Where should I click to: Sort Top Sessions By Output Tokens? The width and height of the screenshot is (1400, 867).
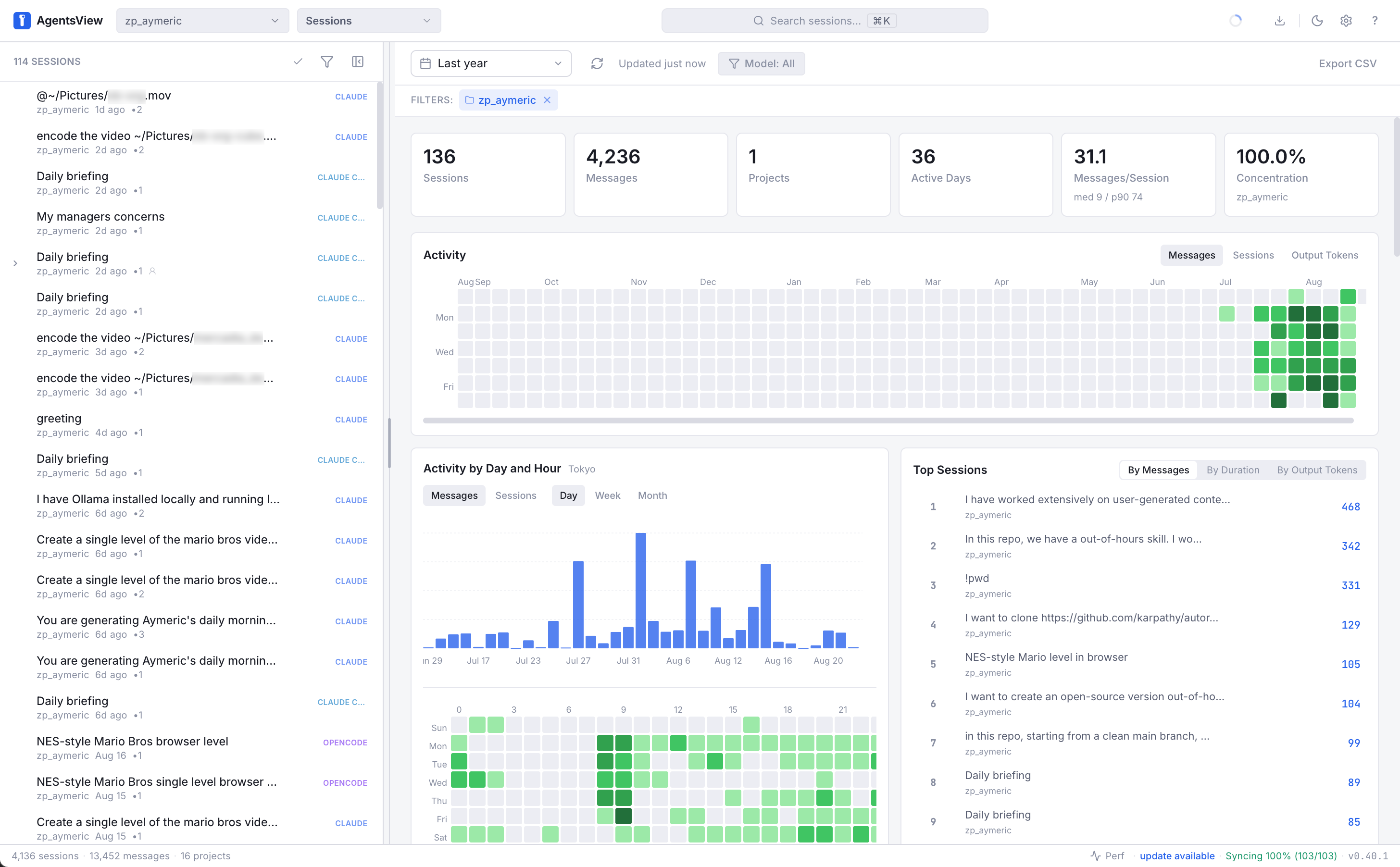[x=1317, y=470]
